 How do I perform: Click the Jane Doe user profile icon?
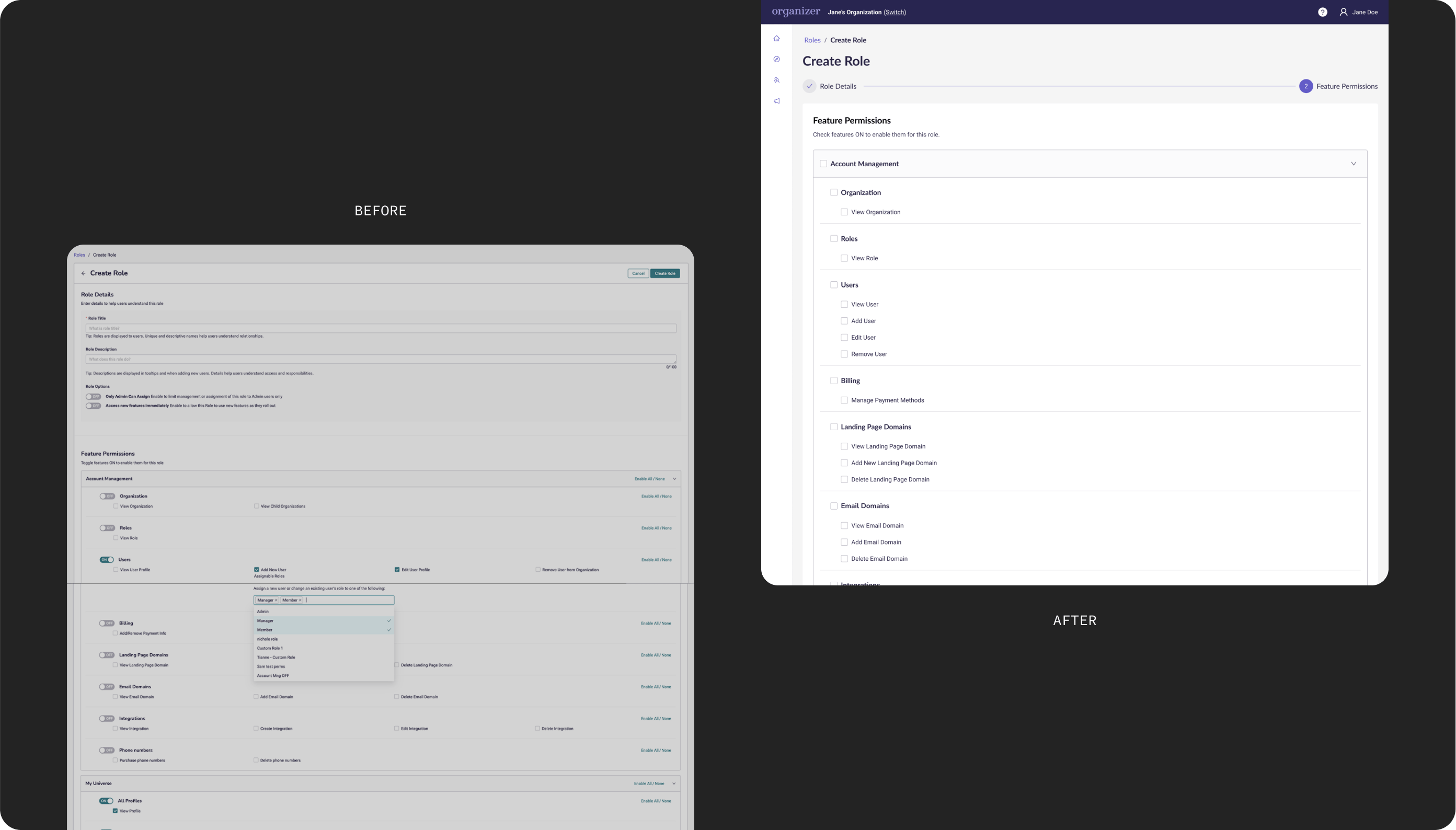pyautogui.click(x=1343, y=12)
